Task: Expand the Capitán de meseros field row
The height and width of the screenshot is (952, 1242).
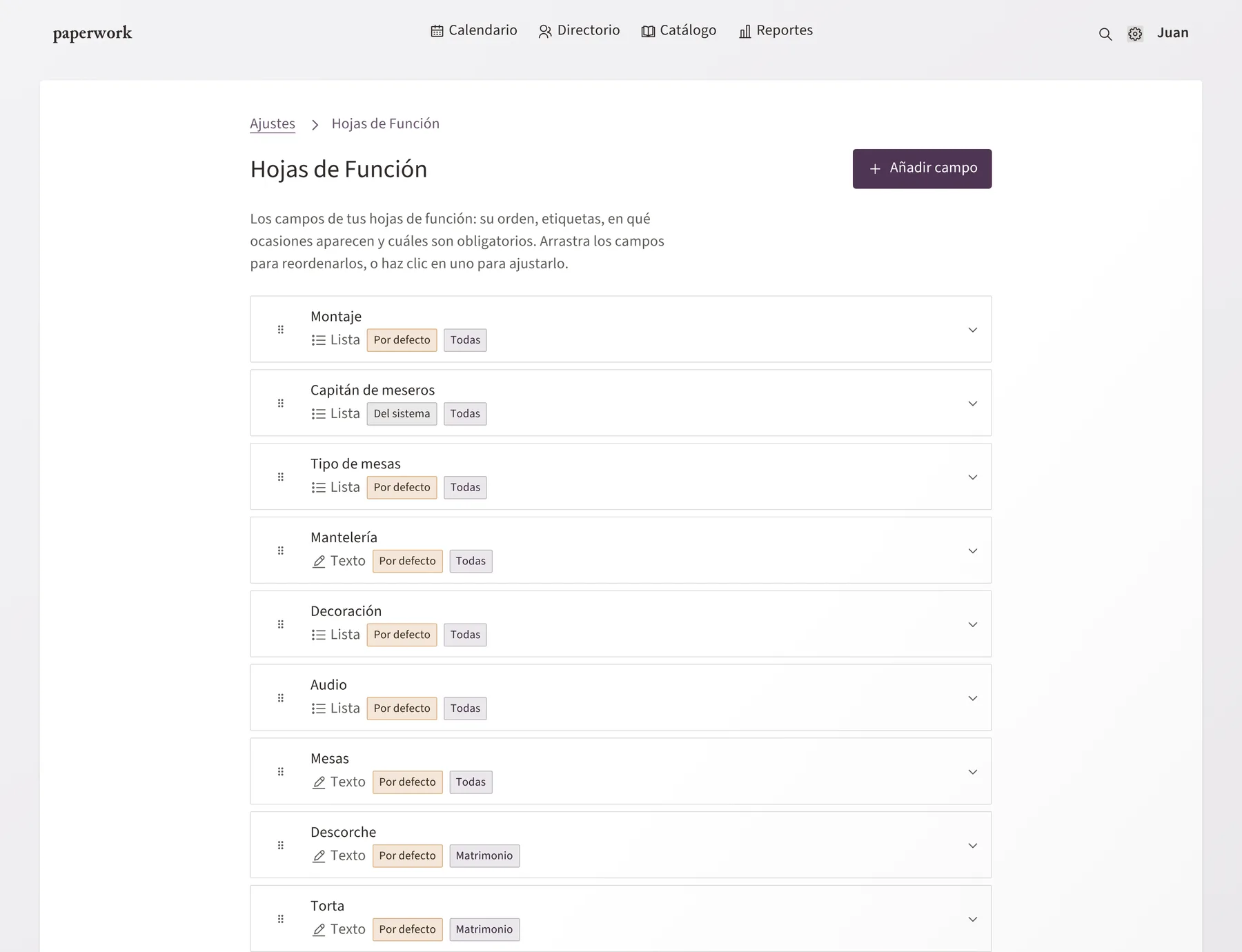Action: tap(973, 404)
